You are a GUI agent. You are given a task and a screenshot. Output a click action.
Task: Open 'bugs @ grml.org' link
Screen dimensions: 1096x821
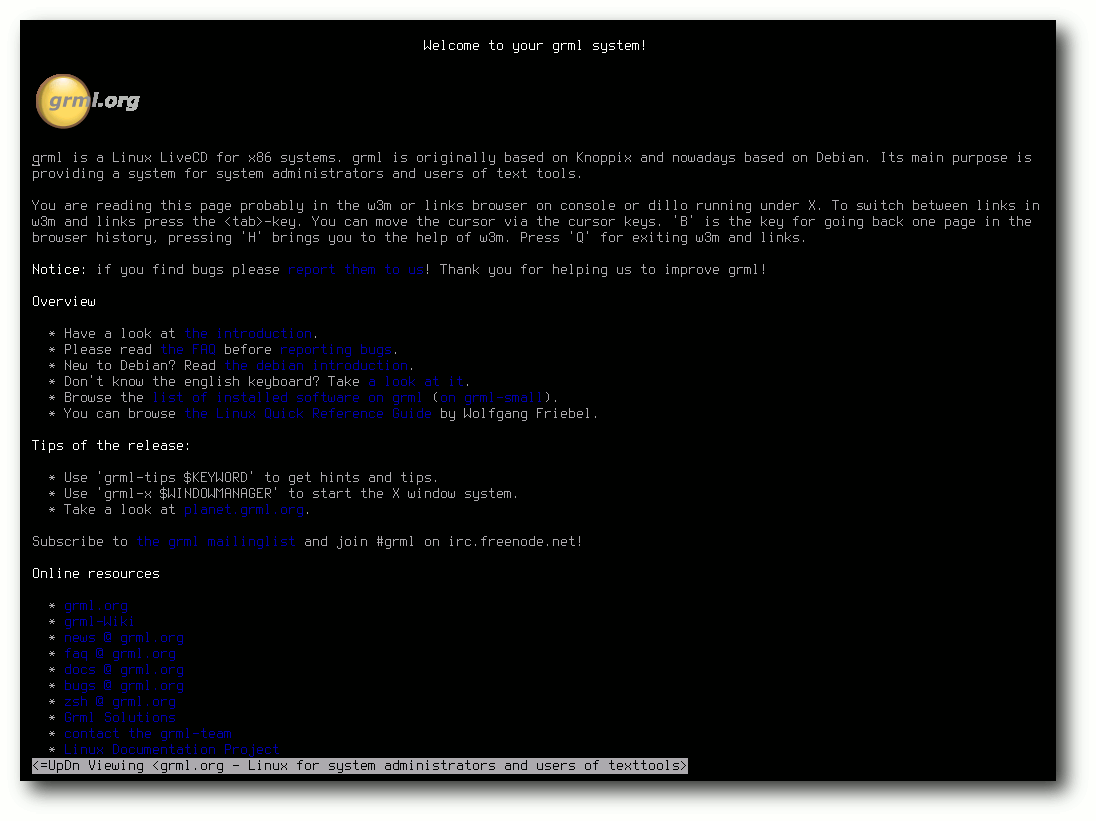point(124,686)
